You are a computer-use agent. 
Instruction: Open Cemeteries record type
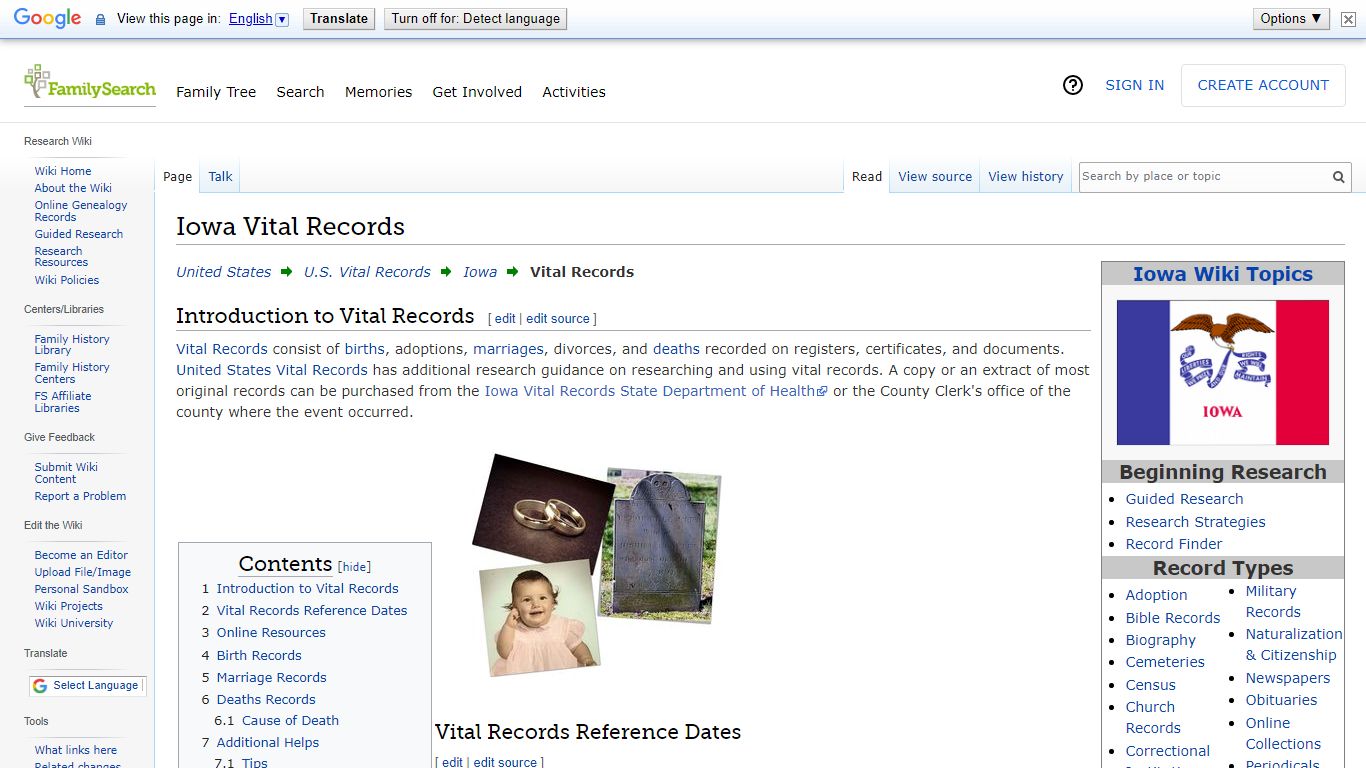pyautogui.click(x=1165, y=662)
